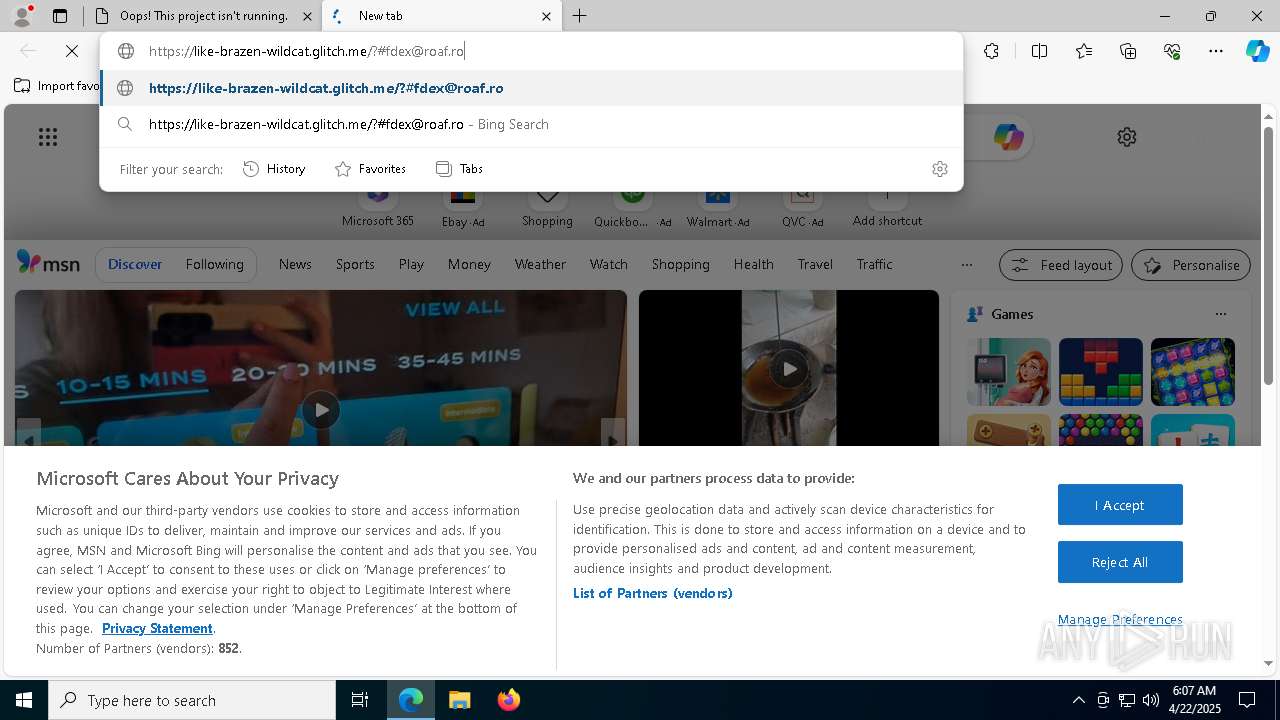
Task: Click the taskbar search box
Action: pos(192,700)
